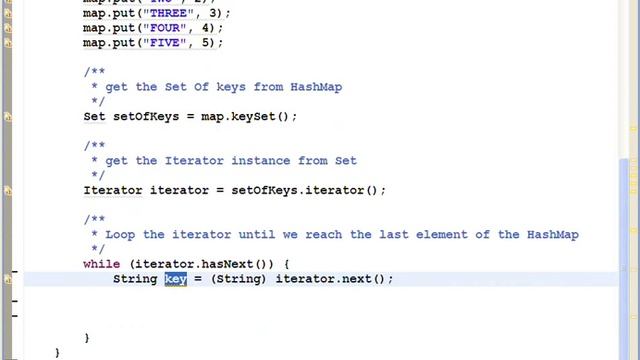Place cursor in the line map.put("FOUR", 4);
Viewport: 640px width, 360px height.
pyautogui.click(x=153, y=28)
